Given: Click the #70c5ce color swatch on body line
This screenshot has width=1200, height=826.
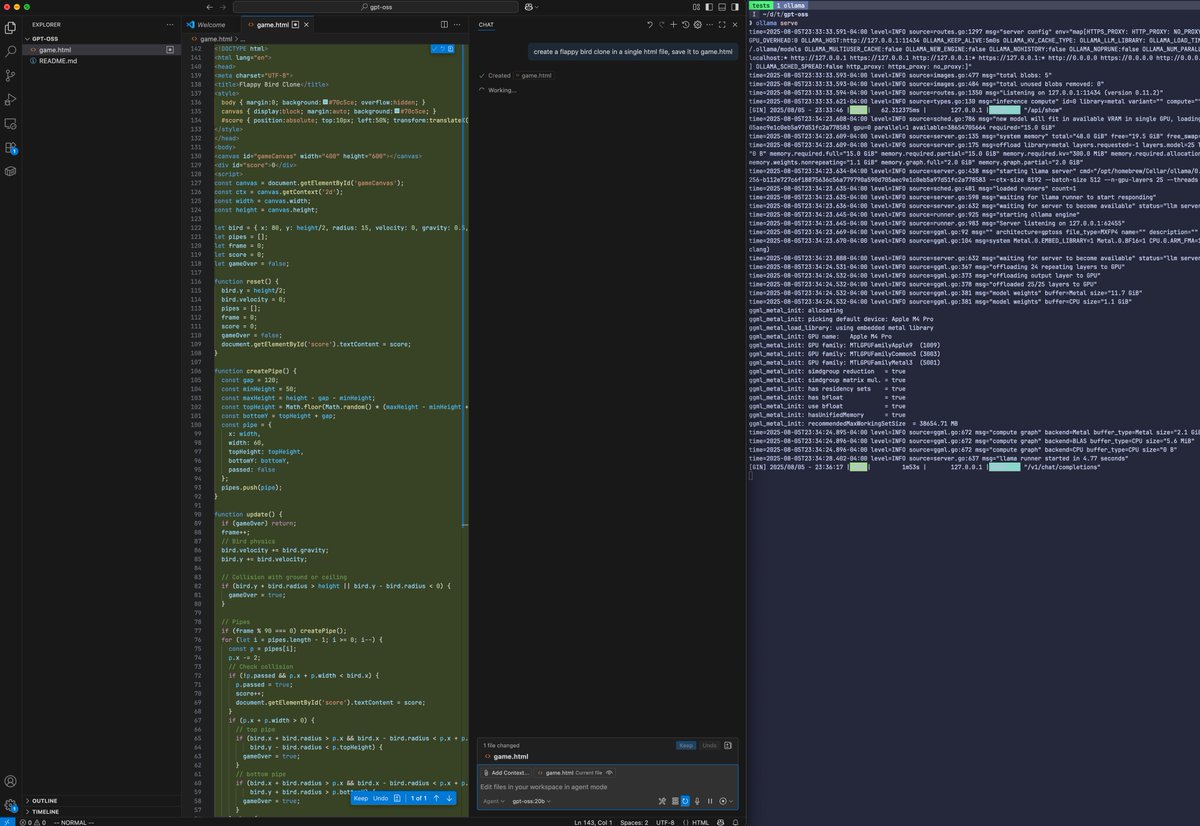Looking at the screenshot, I should 326,103.
